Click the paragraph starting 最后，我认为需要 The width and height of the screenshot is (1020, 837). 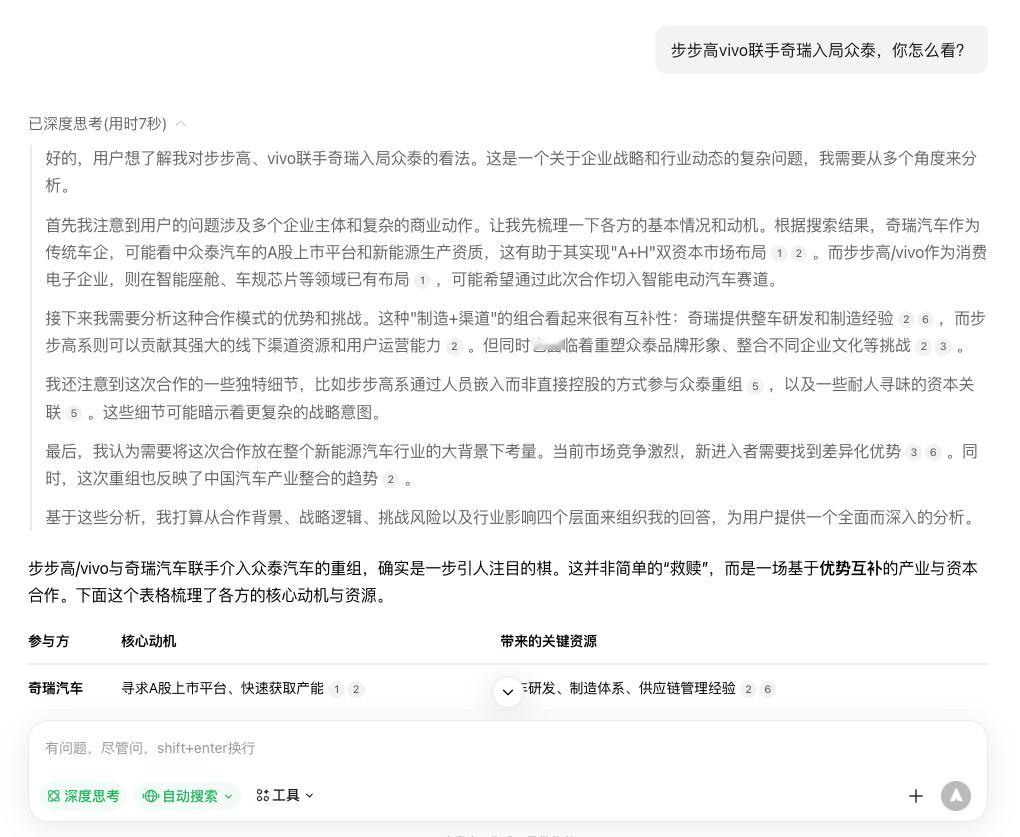click(x=511, y=465)
